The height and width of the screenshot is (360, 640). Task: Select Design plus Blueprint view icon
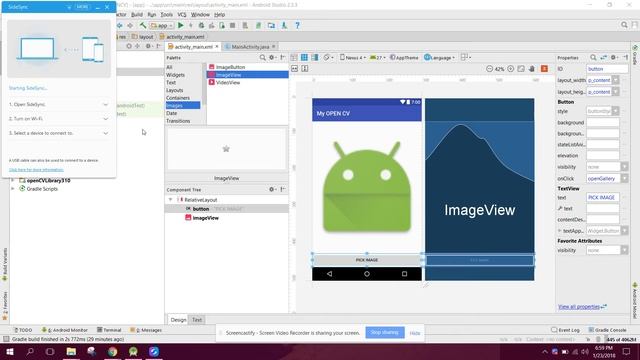pos(315,58)
